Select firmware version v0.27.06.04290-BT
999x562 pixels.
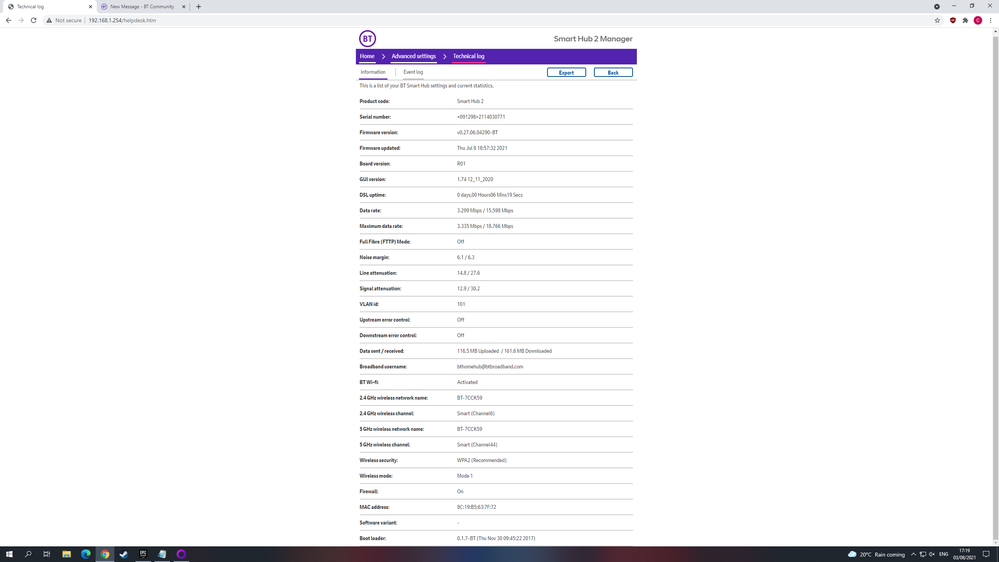click(x=477, y=133)
